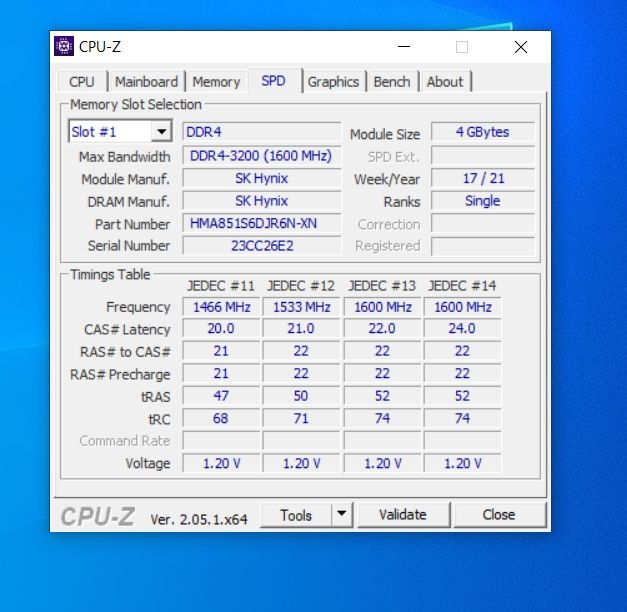Click the DRAM Manuf. SK Hynix value
Viewport: 627px width, 612px height.
262,200
